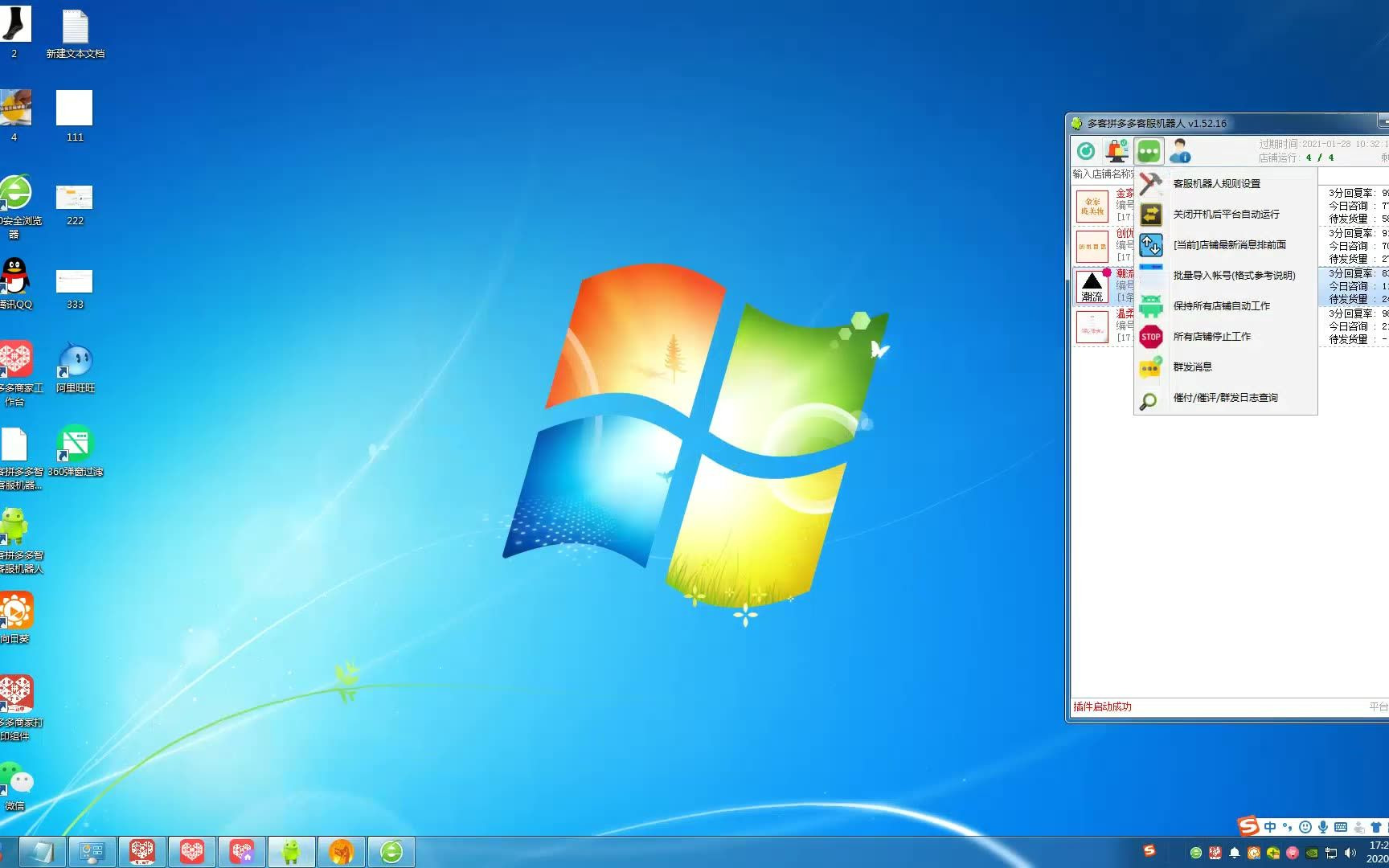Switch to green android robot taskbar app

pos(291,852)
